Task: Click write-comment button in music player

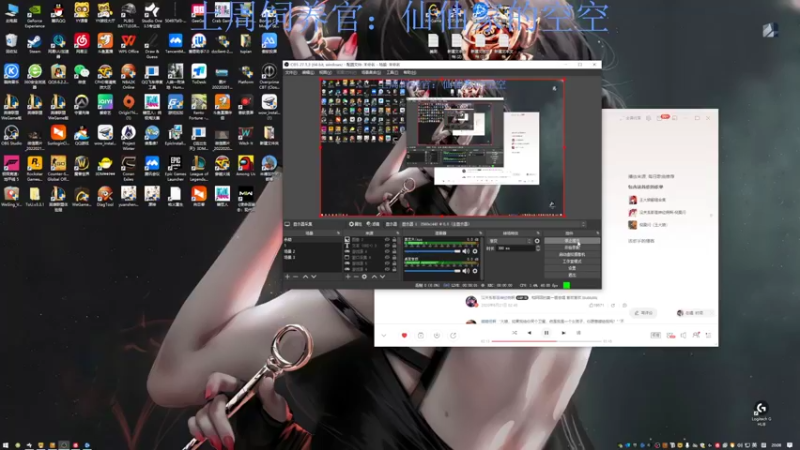Action: click(643, 313)
